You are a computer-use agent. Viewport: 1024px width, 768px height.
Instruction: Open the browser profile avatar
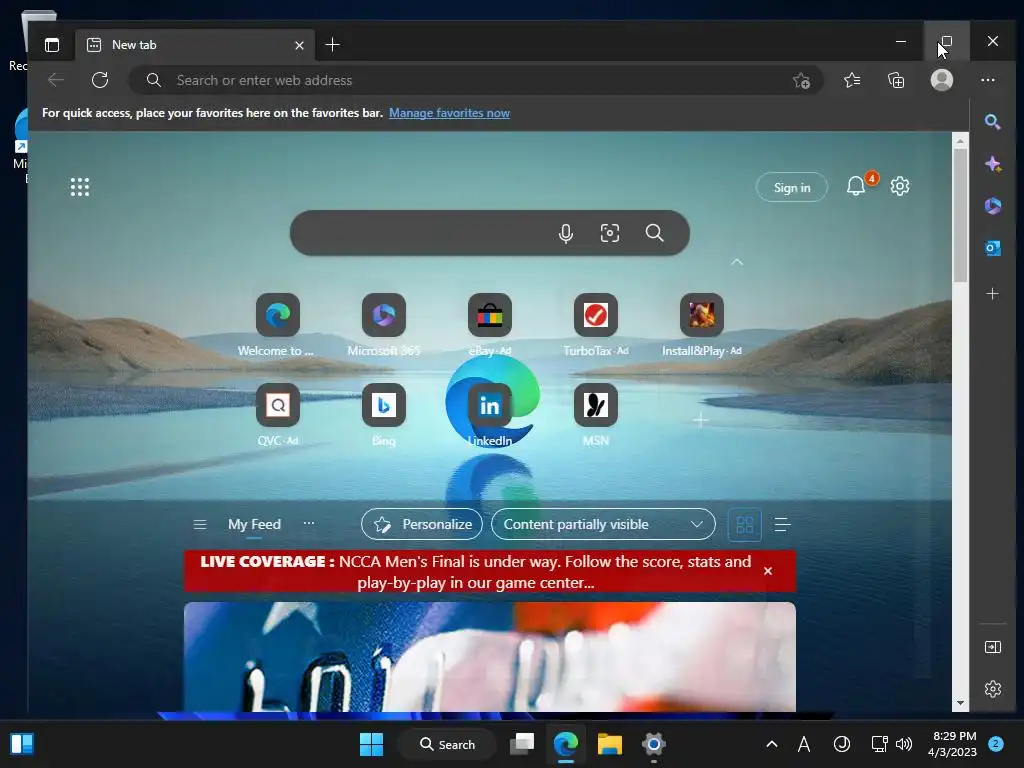(941, 80)
